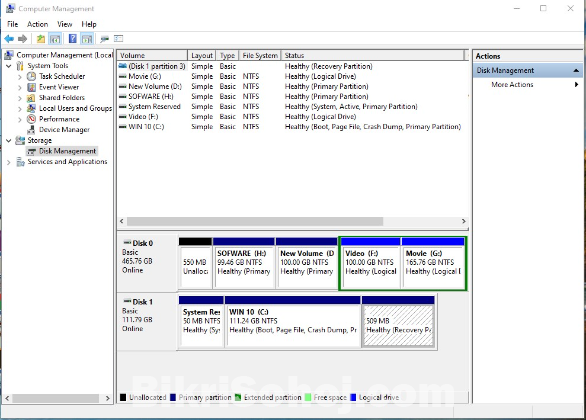Expand the Task Scheduler node
Viewport: 586px width, 420px height.
coord(20,77)
